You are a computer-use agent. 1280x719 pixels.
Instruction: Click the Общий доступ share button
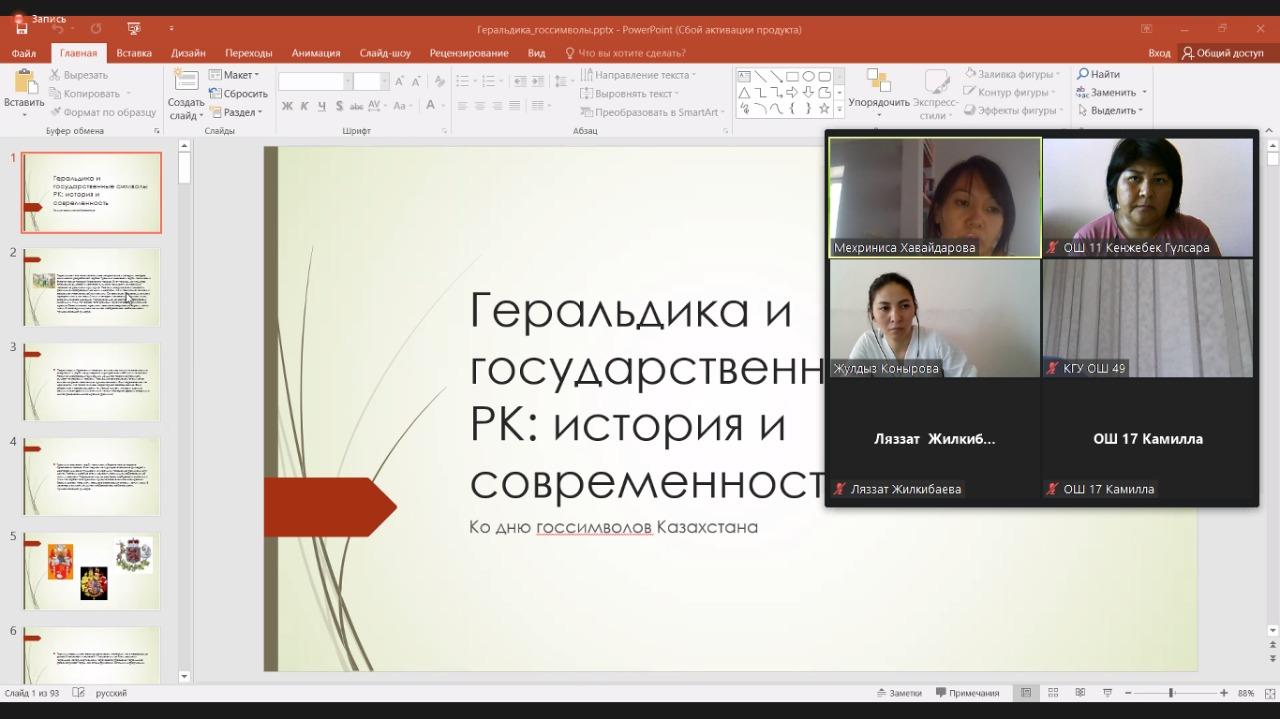pyautogui.click(x=1222, y=53)
